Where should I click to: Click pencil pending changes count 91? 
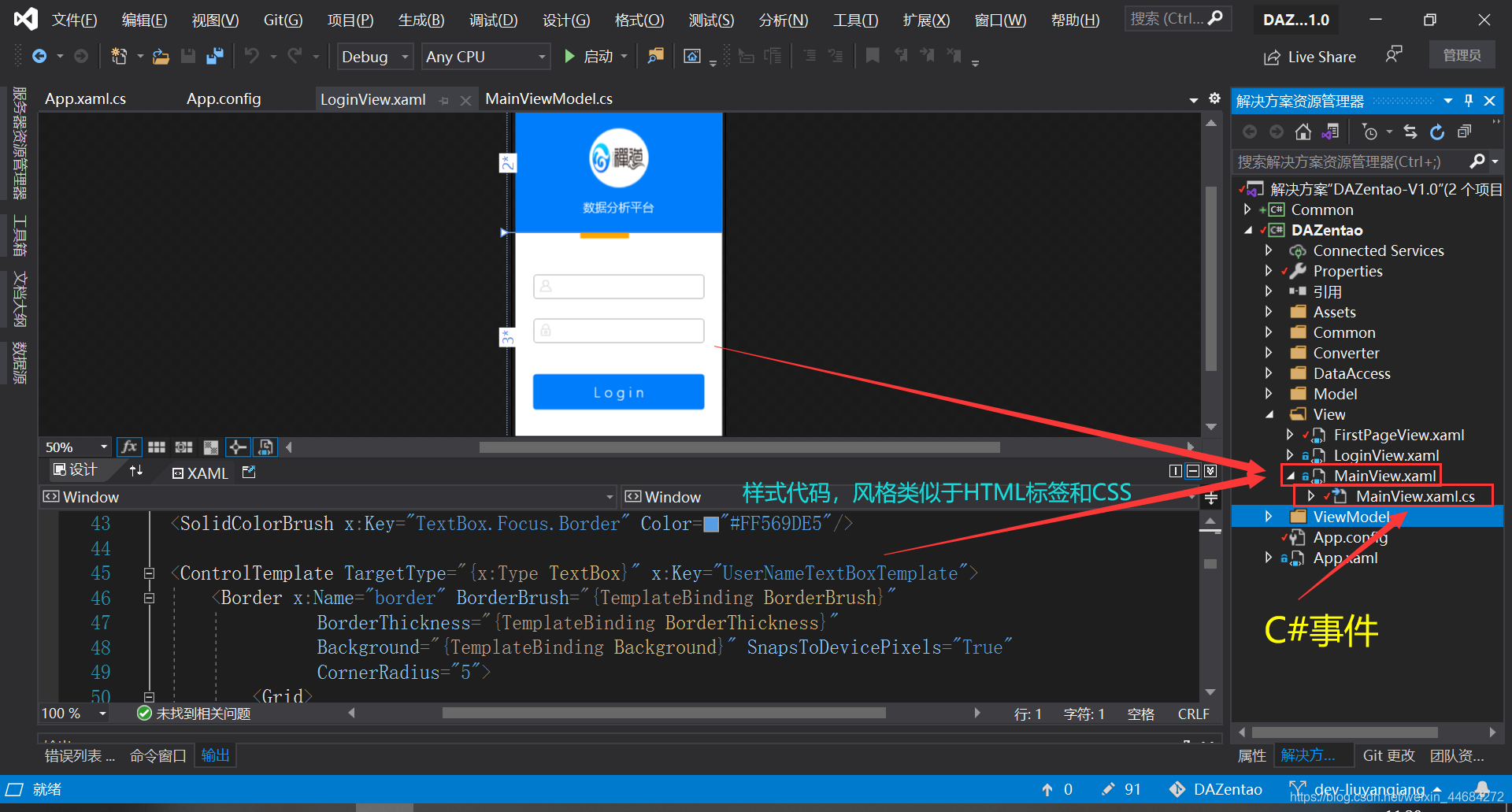point(1121,789)
